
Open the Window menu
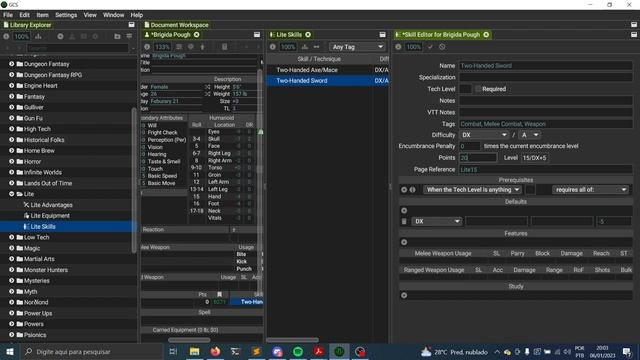tap(113, 15)
